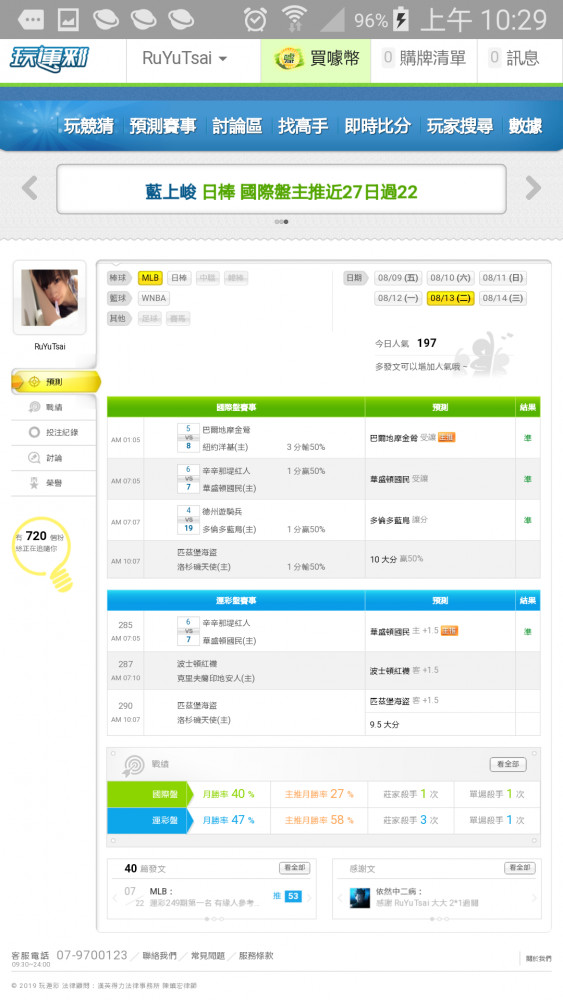The image size is (563, 1000).
Task: Open 常見問題 footer link
Action: click(x=208, y=955)
